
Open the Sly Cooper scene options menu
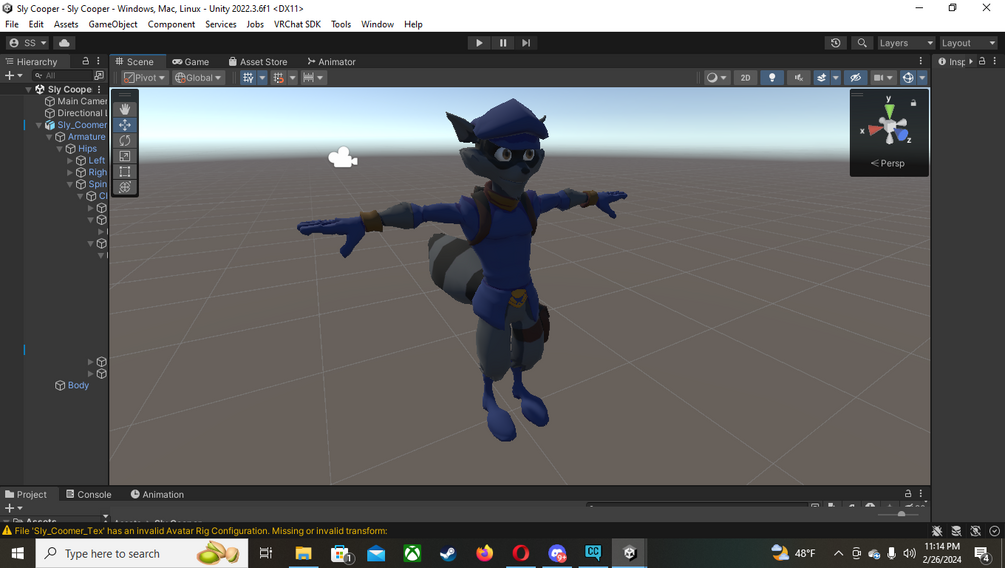pos(99,89)
